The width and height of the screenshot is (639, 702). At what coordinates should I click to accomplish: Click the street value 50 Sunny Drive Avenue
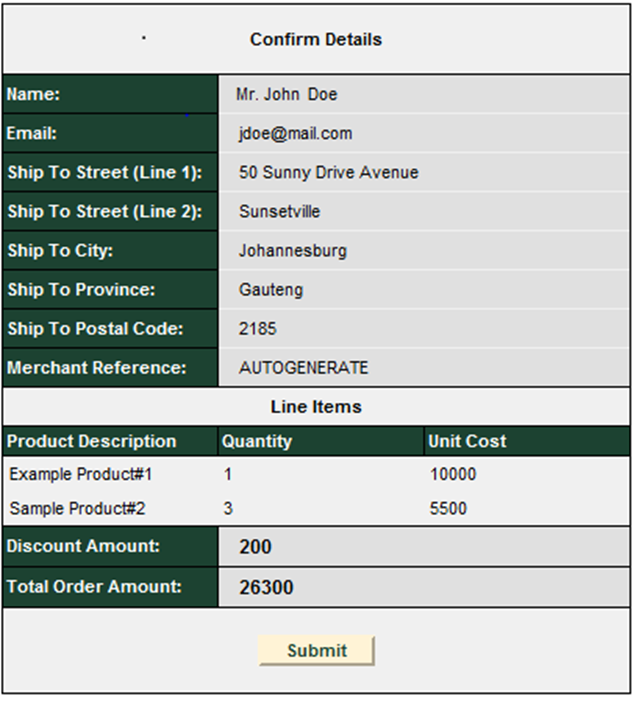pos(328,173)
